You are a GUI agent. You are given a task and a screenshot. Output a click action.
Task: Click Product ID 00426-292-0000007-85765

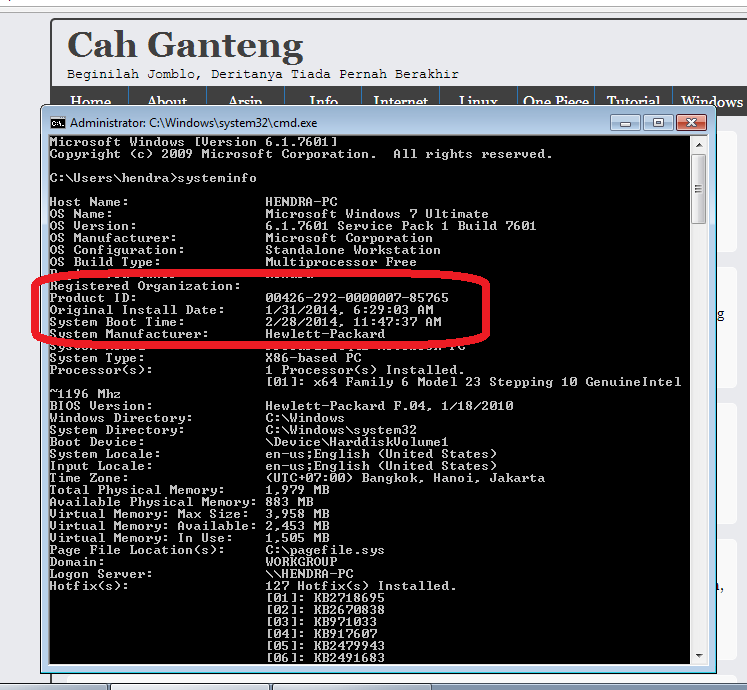[357, 298]
